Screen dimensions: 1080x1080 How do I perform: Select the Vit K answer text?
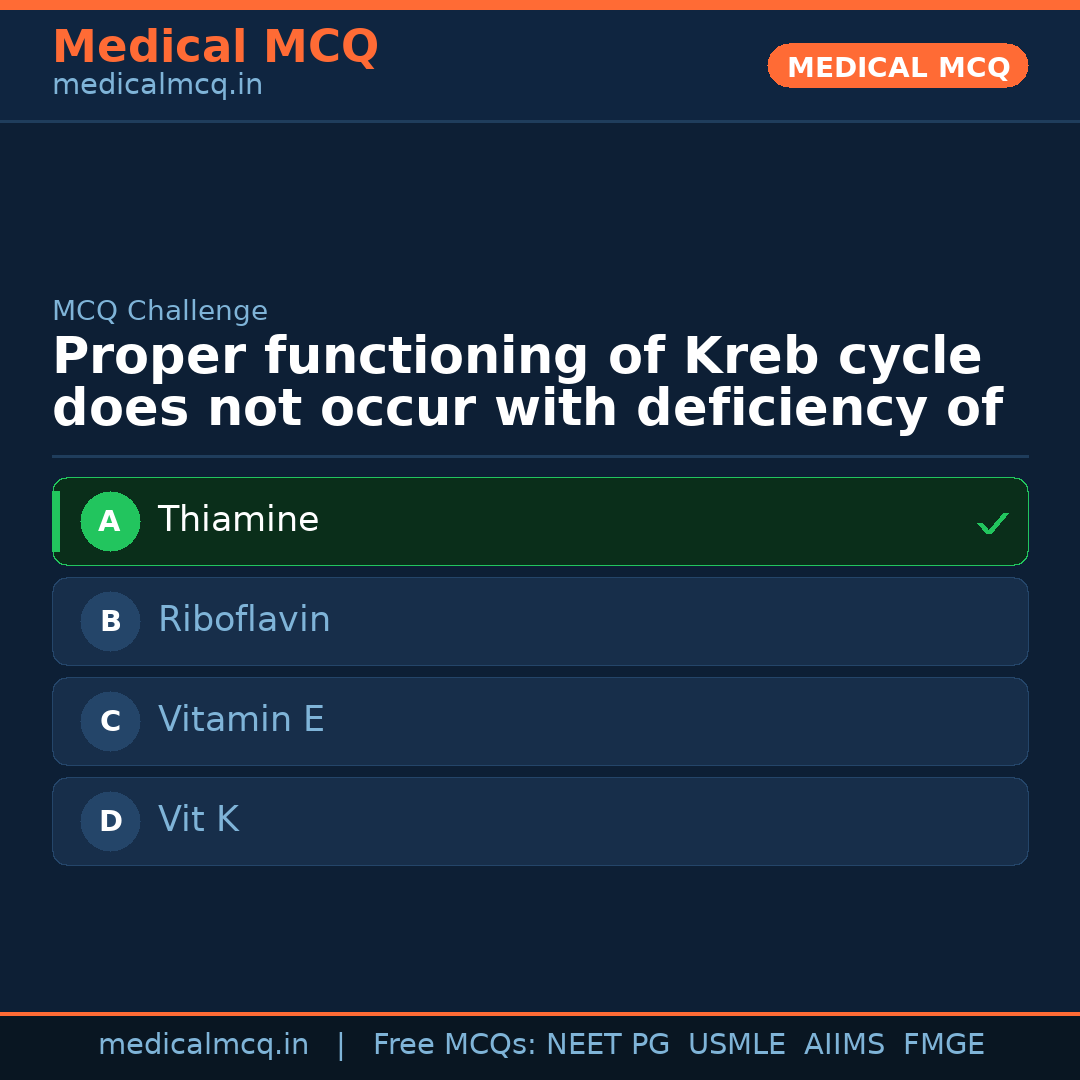tap(198, 820)
